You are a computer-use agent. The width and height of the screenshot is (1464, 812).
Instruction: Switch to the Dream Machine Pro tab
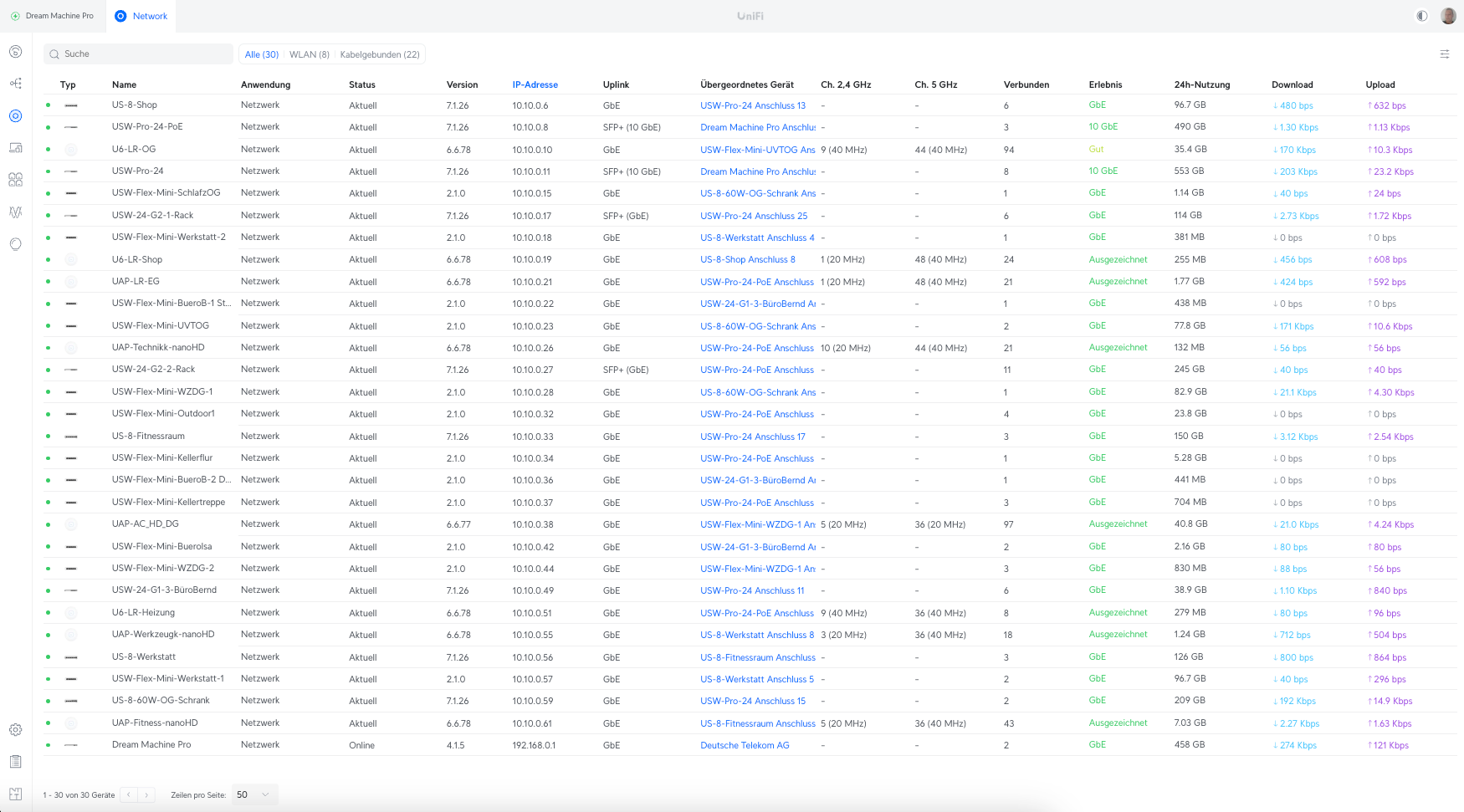pyautogui.click(x=52, y=16)
